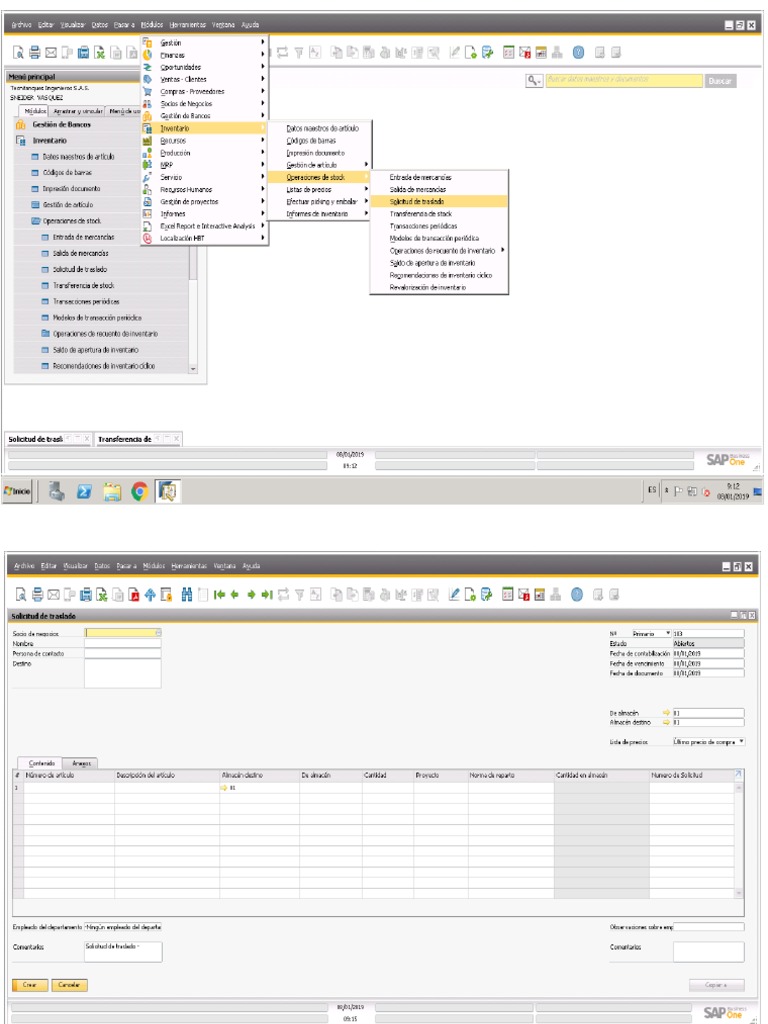Open the Empleado del departamento dropdown

pos(123,927)
